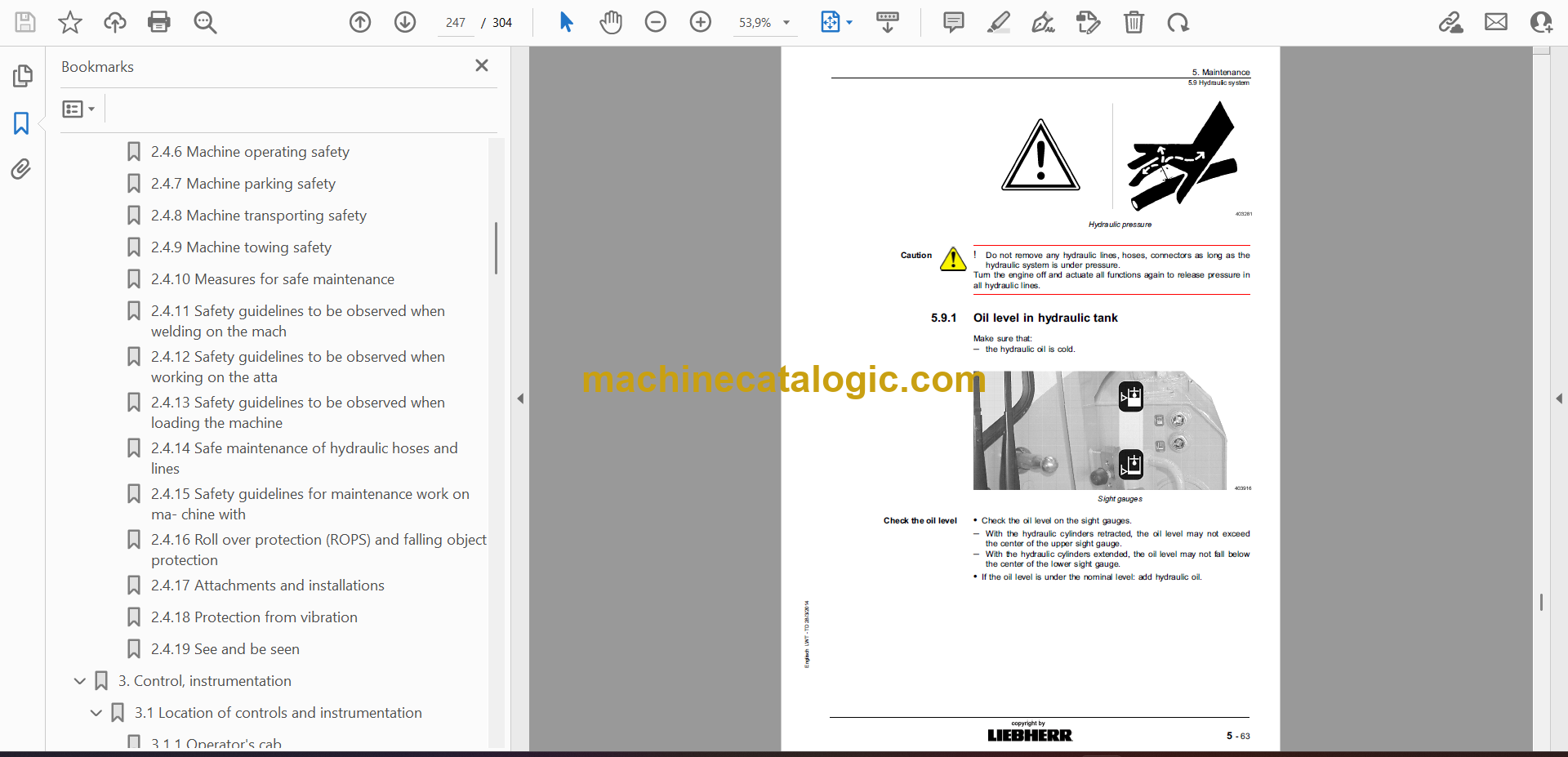
Task: Open bookmark 2.4.13 loading the machine
Action: pyautogui.click(x=298, y=412)
